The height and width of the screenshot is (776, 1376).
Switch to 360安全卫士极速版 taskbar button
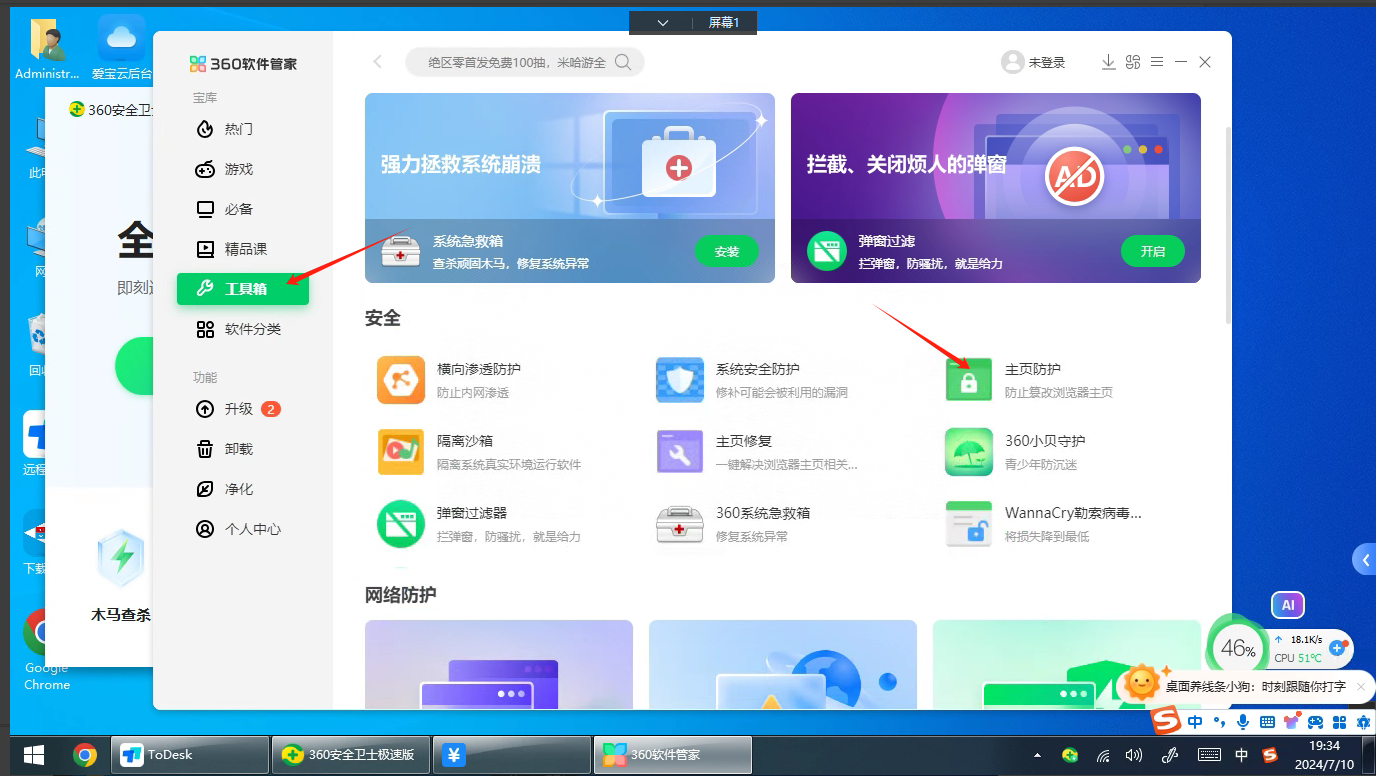coord(350,755)
